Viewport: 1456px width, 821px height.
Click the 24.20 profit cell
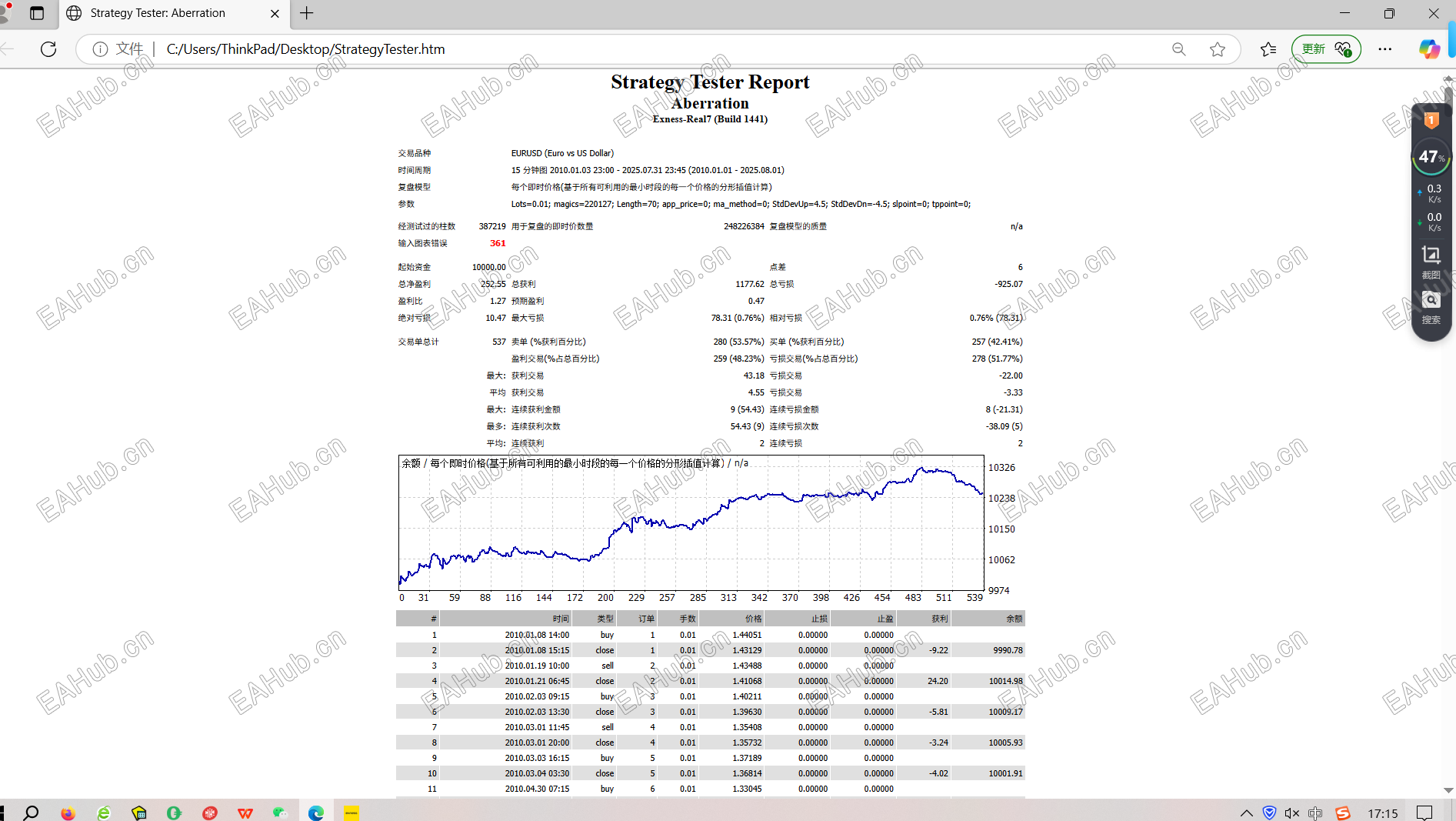[x=938, y=681]
